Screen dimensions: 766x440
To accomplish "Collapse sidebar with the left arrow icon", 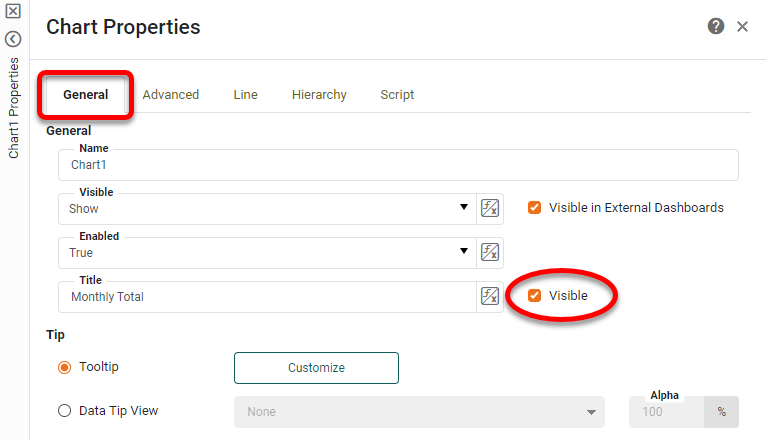I will pyautogui.click(x=14, y=39).
